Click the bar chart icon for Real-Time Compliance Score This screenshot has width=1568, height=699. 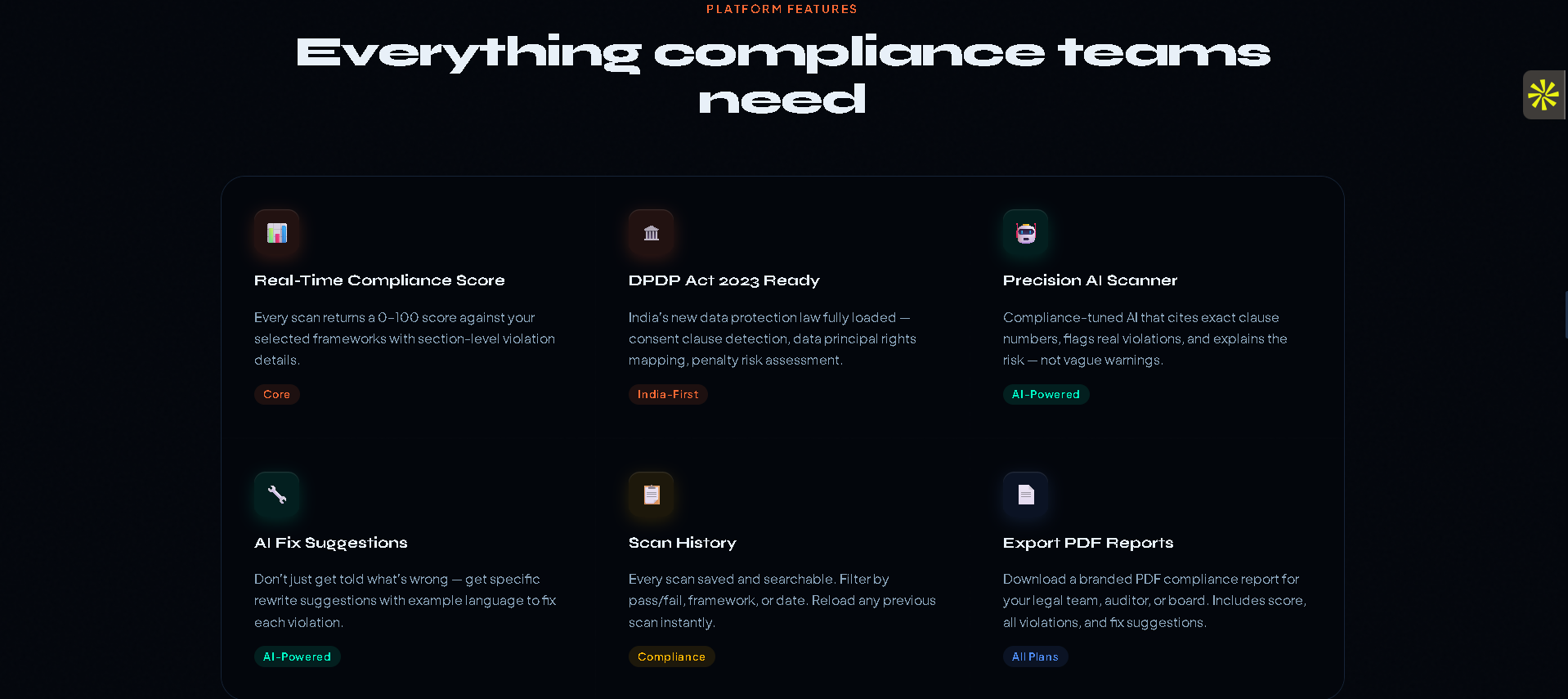[x=276, y=233]
